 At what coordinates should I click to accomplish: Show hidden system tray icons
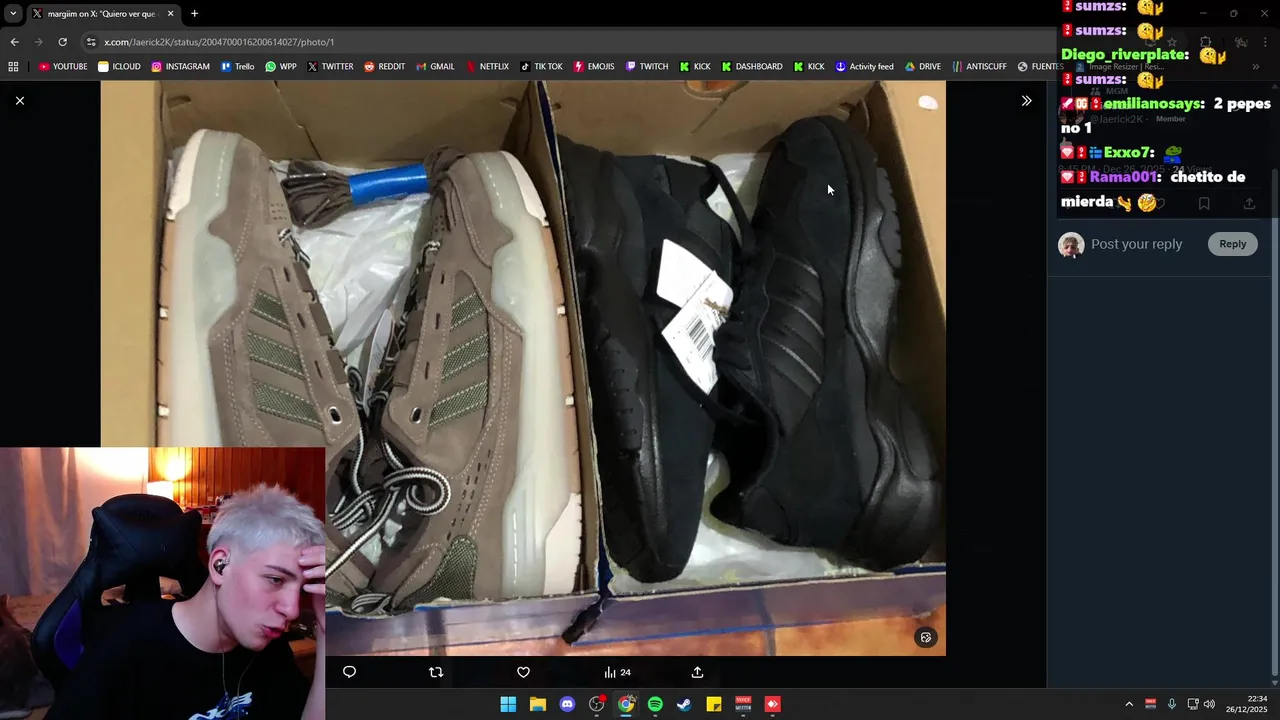click(1129, 704)
